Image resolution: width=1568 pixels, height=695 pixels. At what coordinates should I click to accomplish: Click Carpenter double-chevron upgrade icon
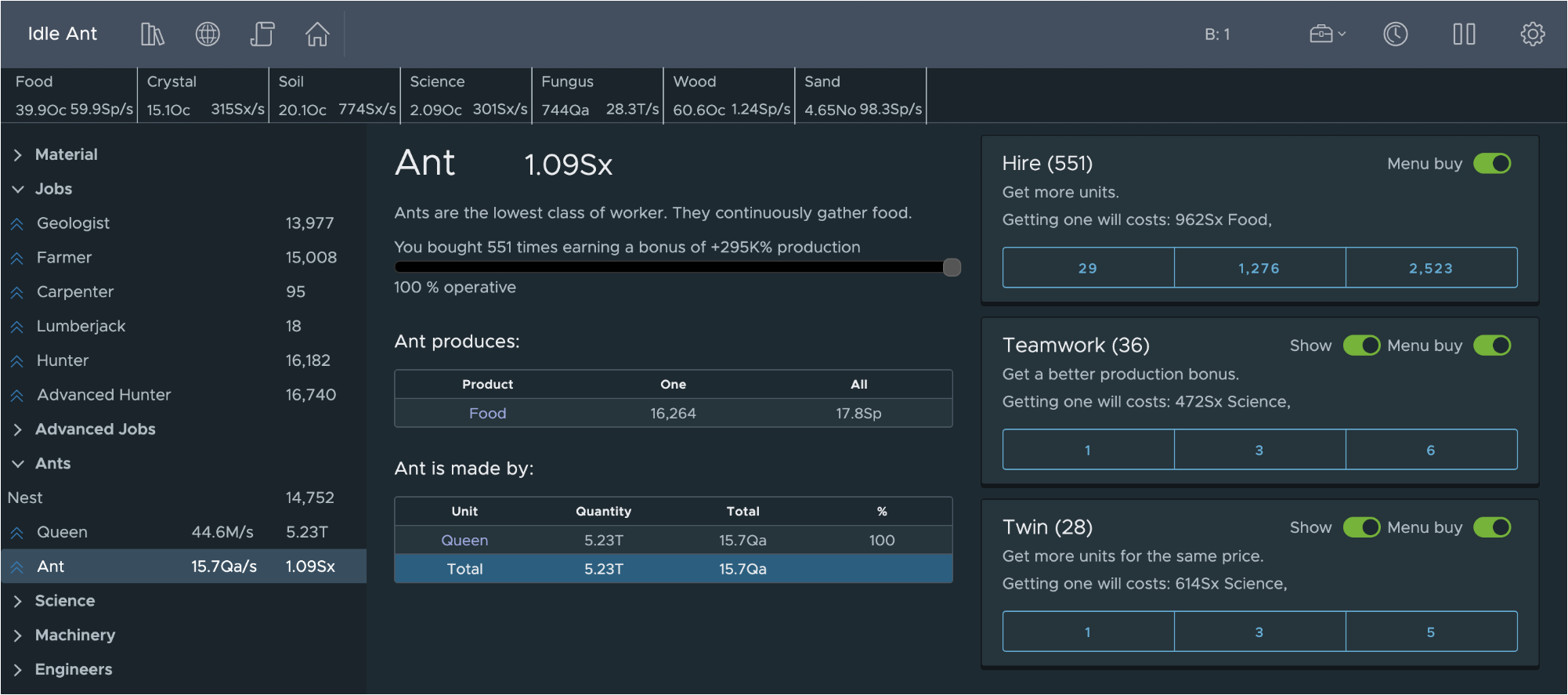[17, 292]
